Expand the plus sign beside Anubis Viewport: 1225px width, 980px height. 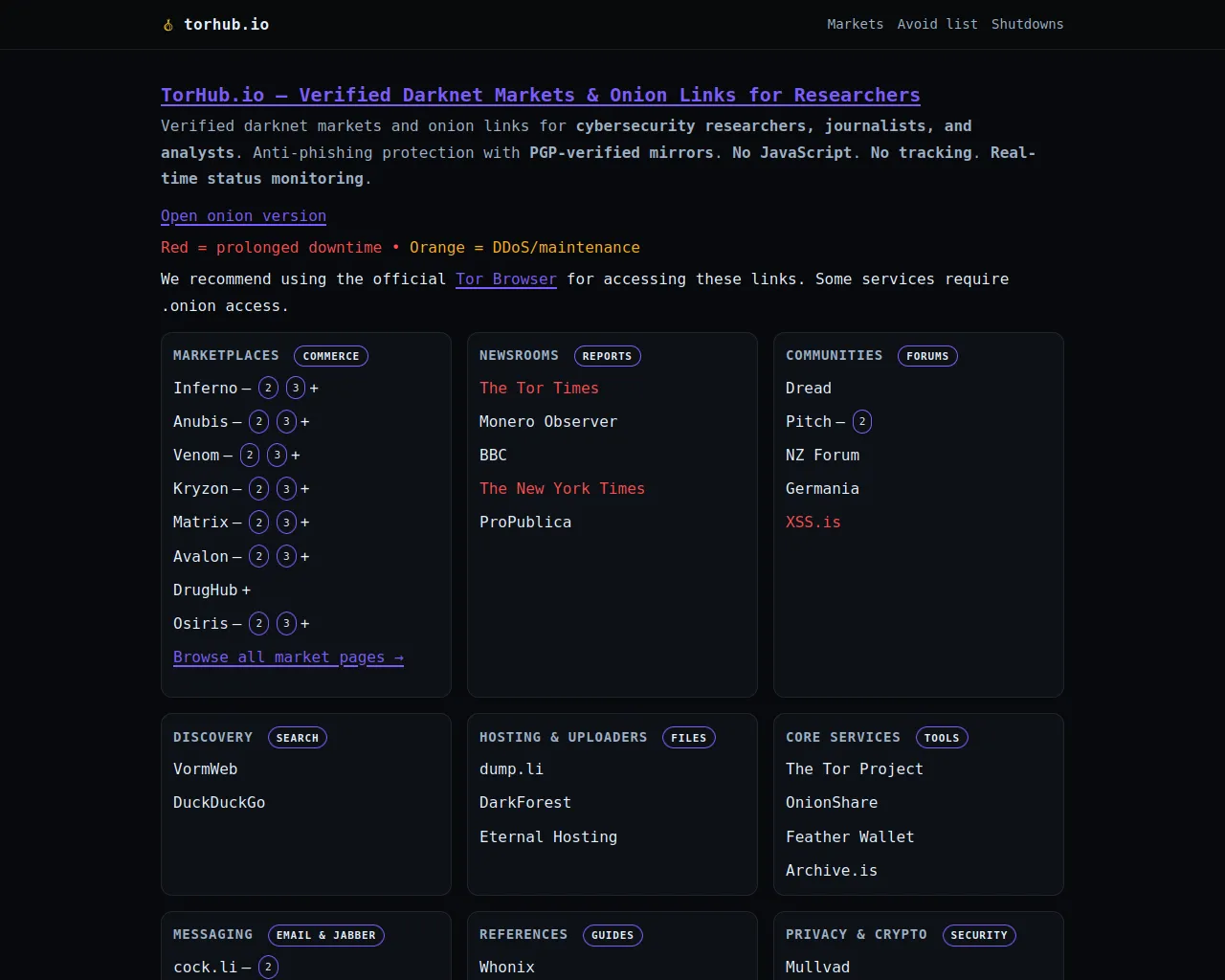[304, 422]
